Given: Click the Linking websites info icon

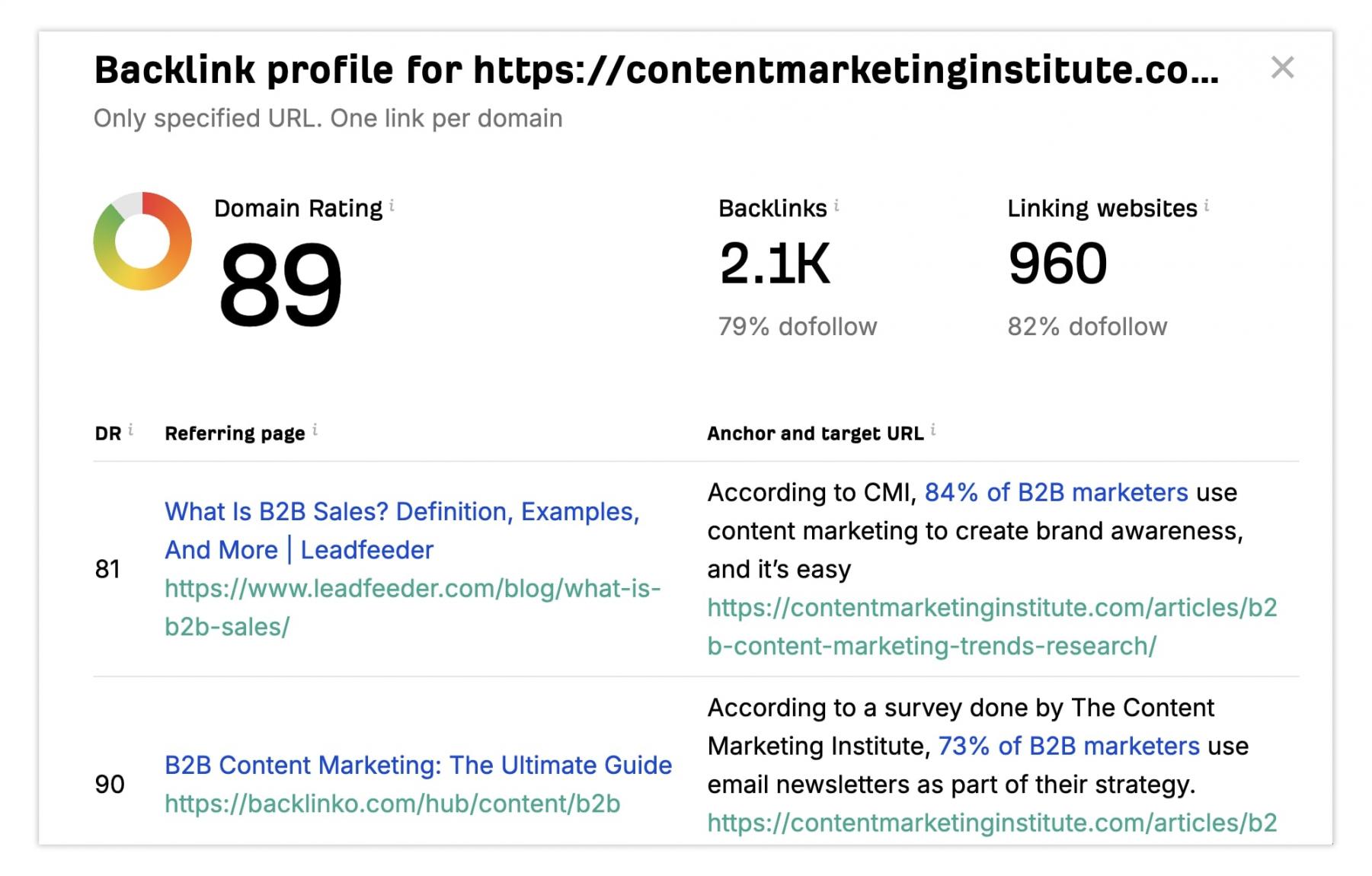Looking at the screenshot, I should [1207, 205].
